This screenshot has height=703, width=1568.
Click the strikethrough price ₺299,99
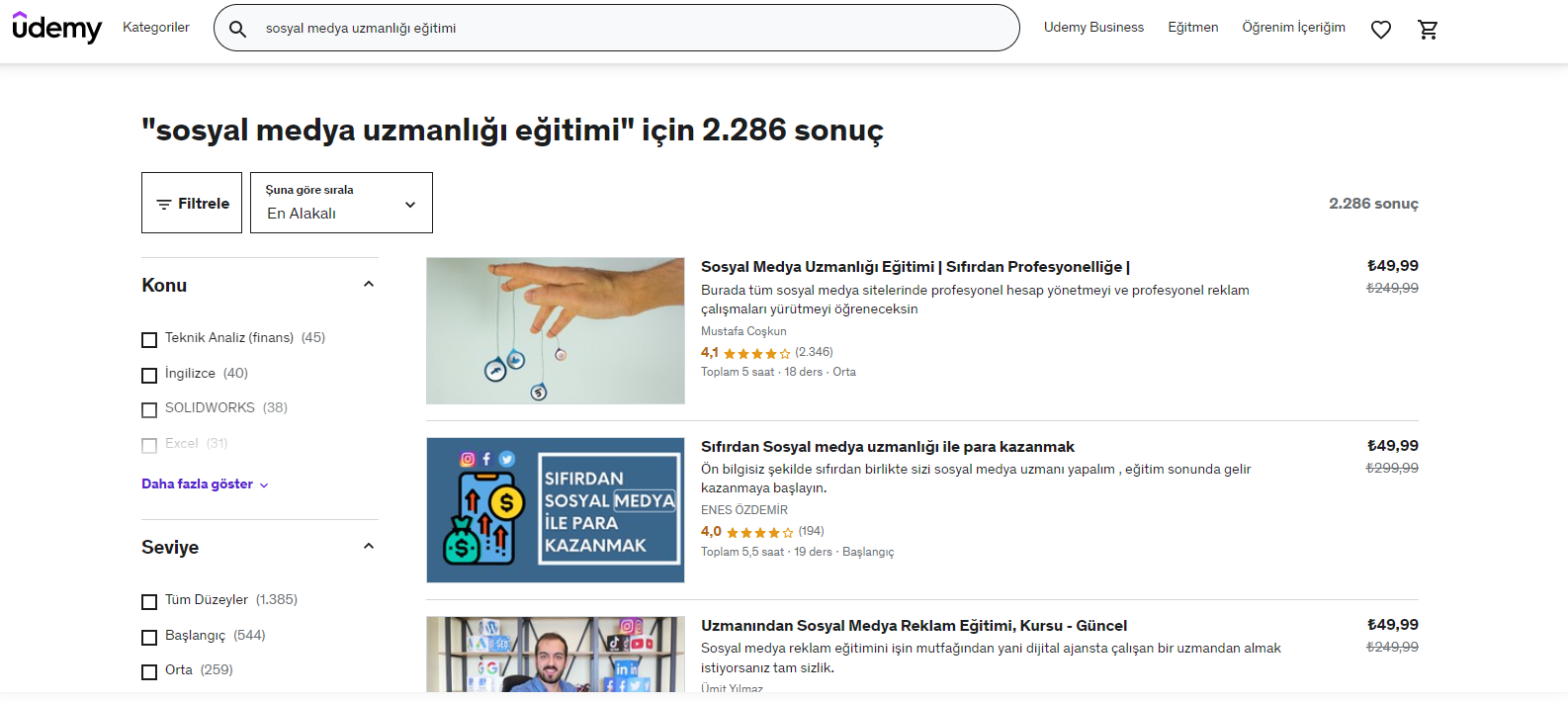pos(1392,468)
